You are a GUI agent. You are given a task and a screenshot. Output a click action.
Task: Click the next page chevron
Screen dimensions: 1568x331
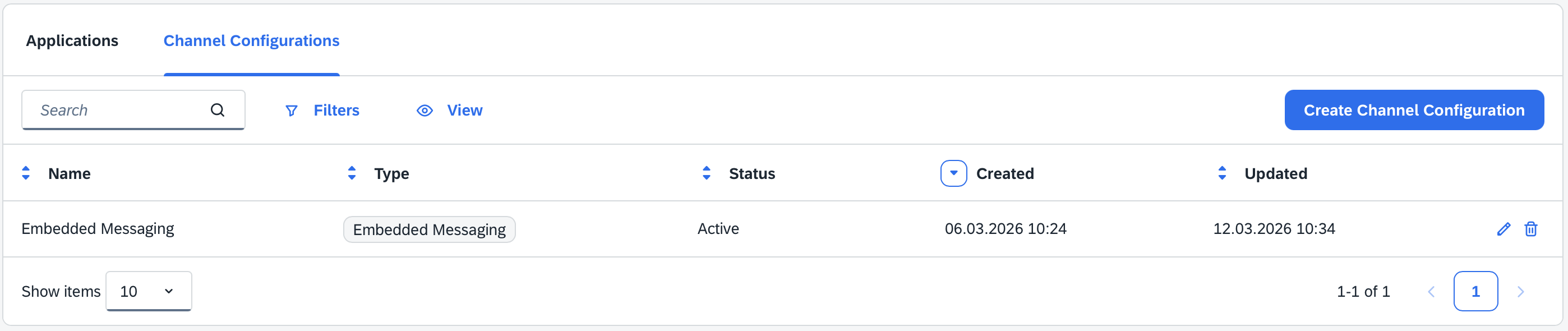point(1520,291)
